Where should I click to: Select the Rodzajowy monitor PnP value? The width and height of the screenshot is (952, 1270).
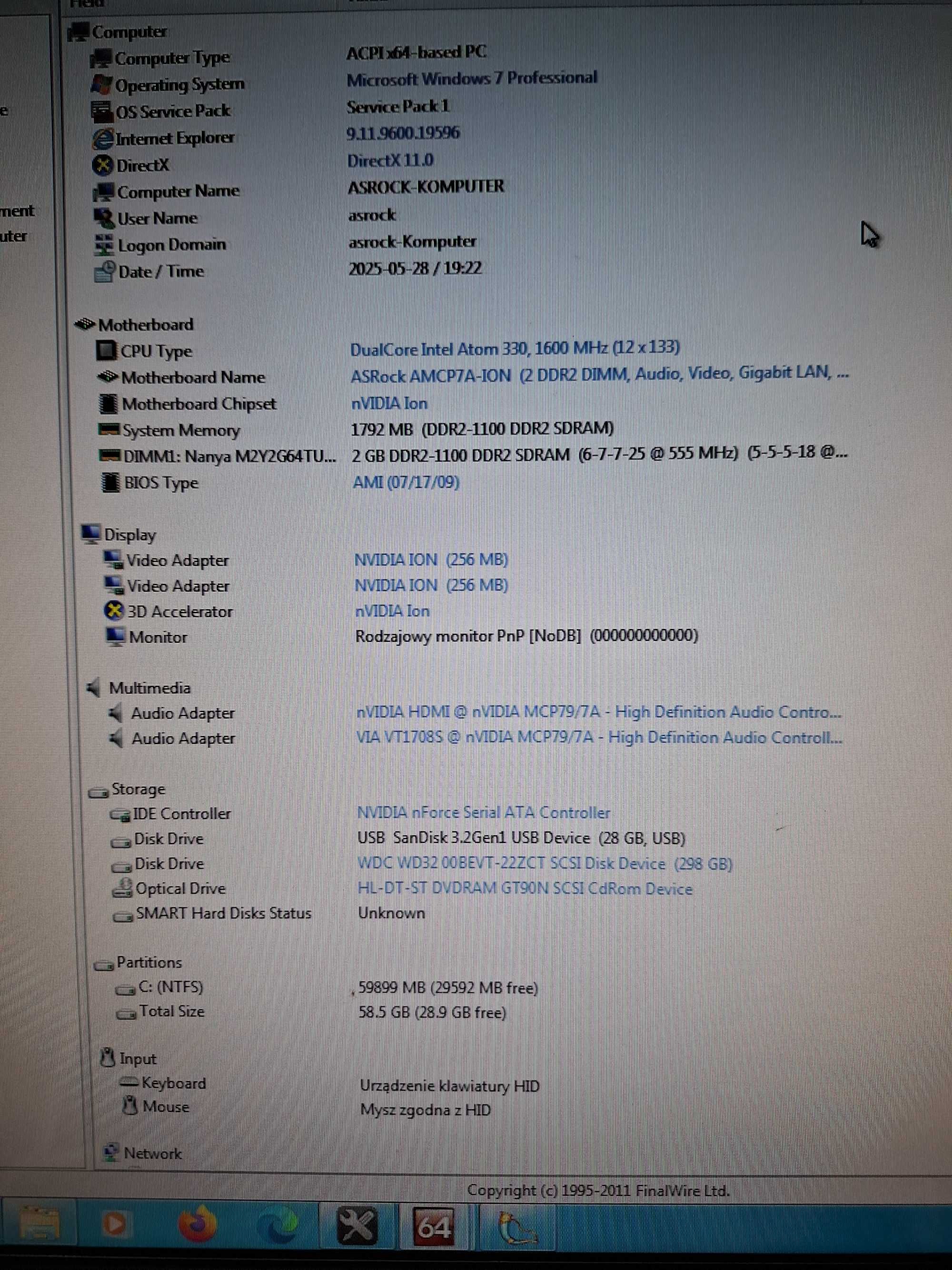click(527, 636)
